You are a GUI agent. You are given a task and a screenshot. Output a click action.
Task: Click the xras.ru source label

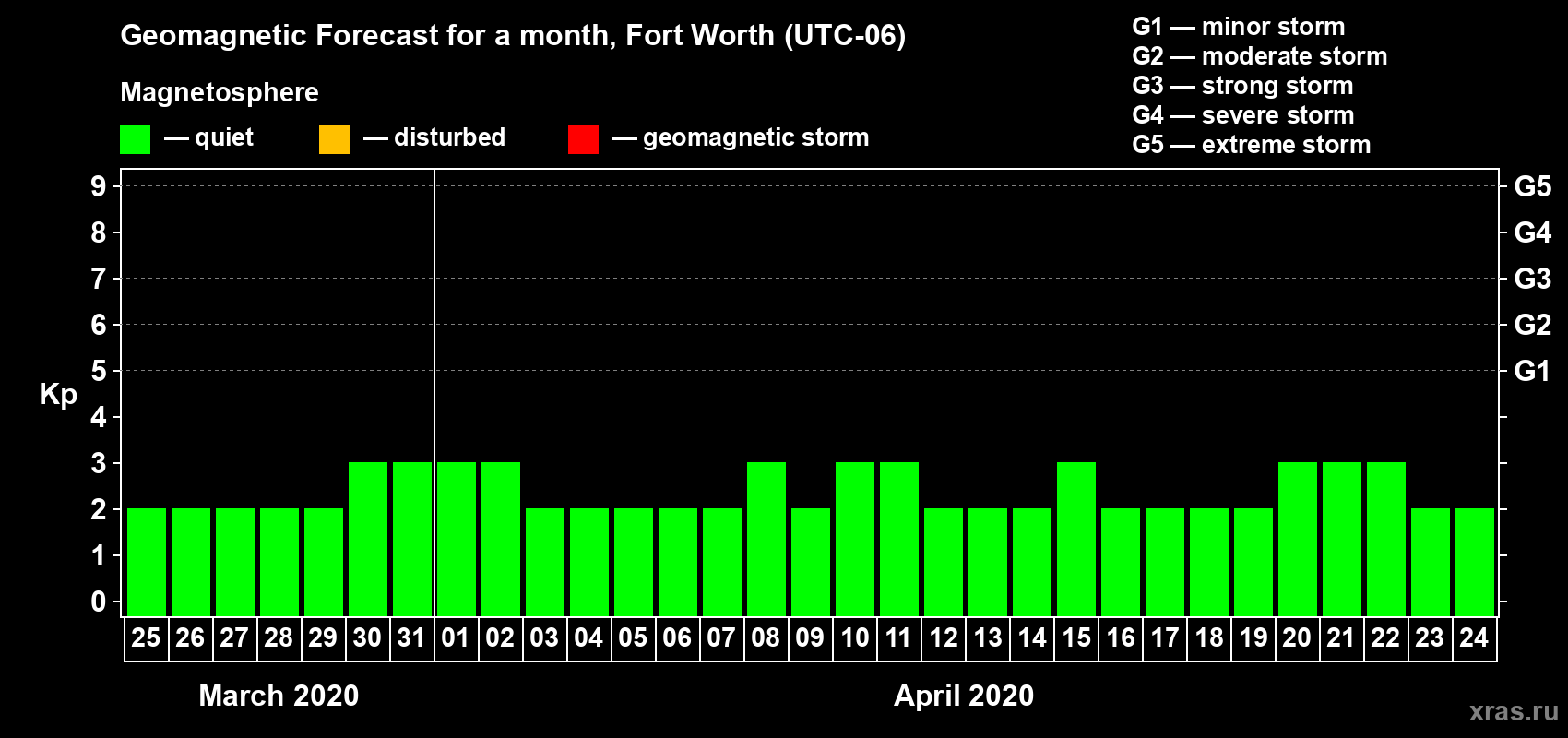tap(1514, 711)
